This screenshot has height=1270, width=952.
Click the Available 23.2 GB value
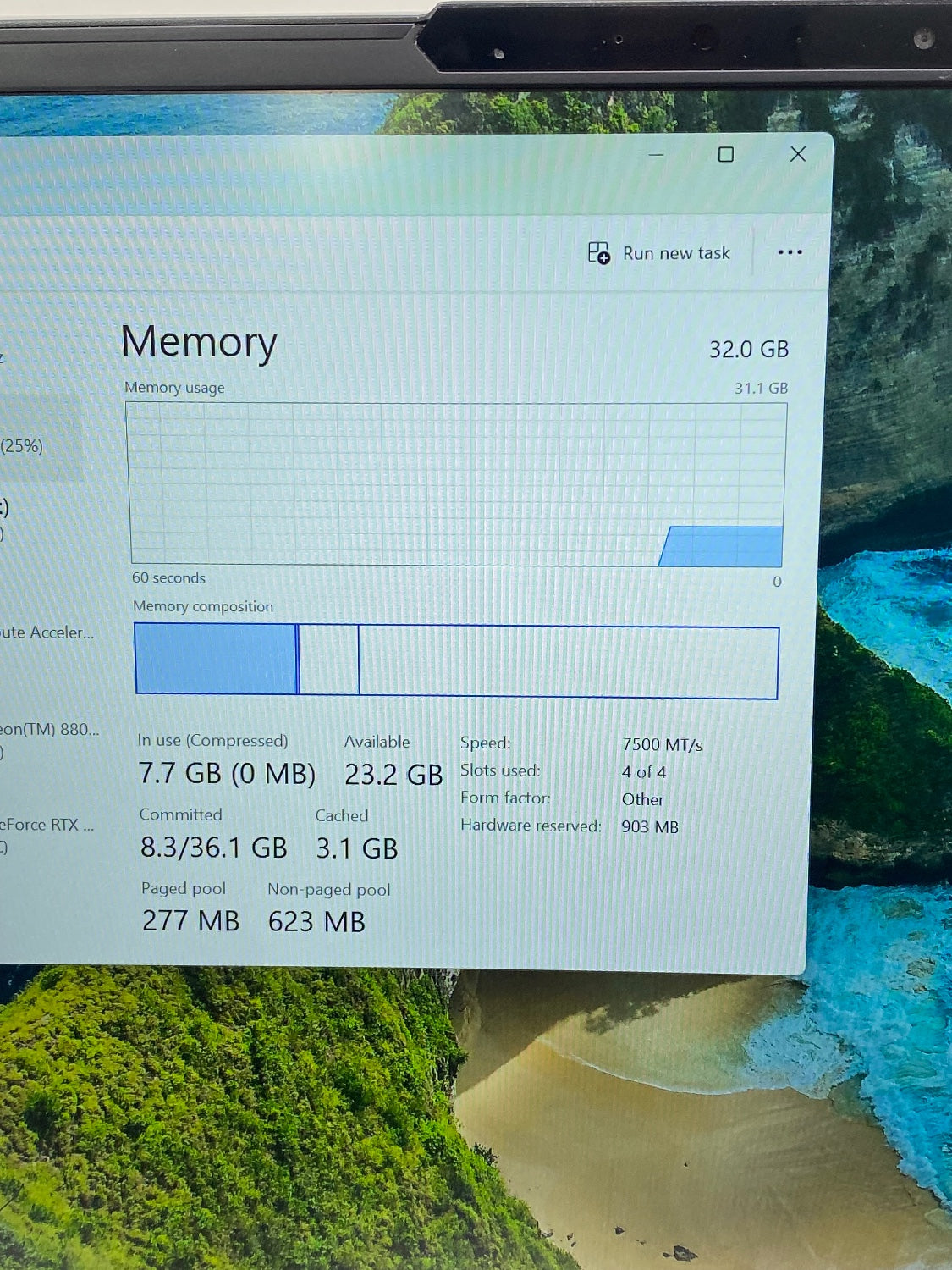tap(393, 775)
